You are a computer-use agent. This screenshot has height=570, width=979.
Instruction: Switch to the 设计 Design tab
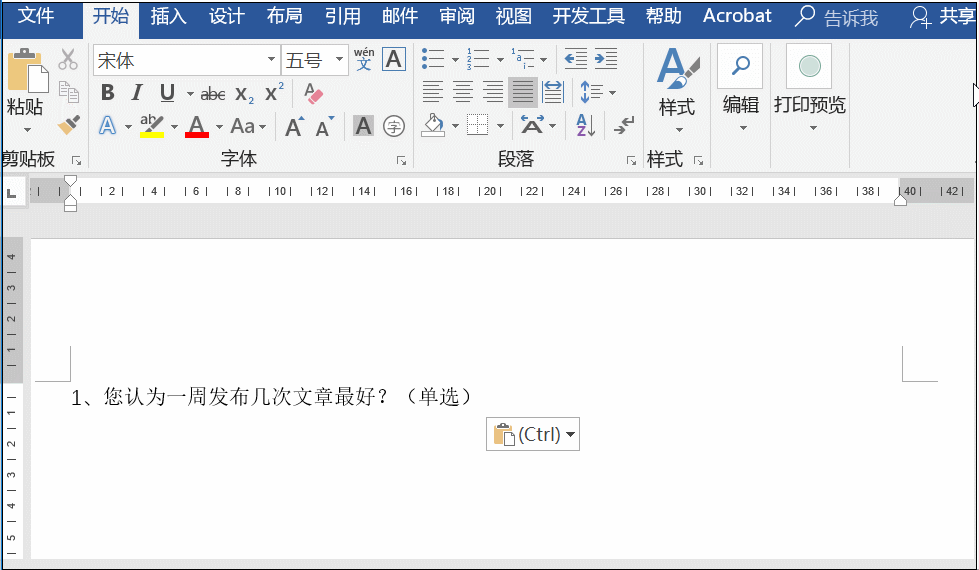point(227,16)
